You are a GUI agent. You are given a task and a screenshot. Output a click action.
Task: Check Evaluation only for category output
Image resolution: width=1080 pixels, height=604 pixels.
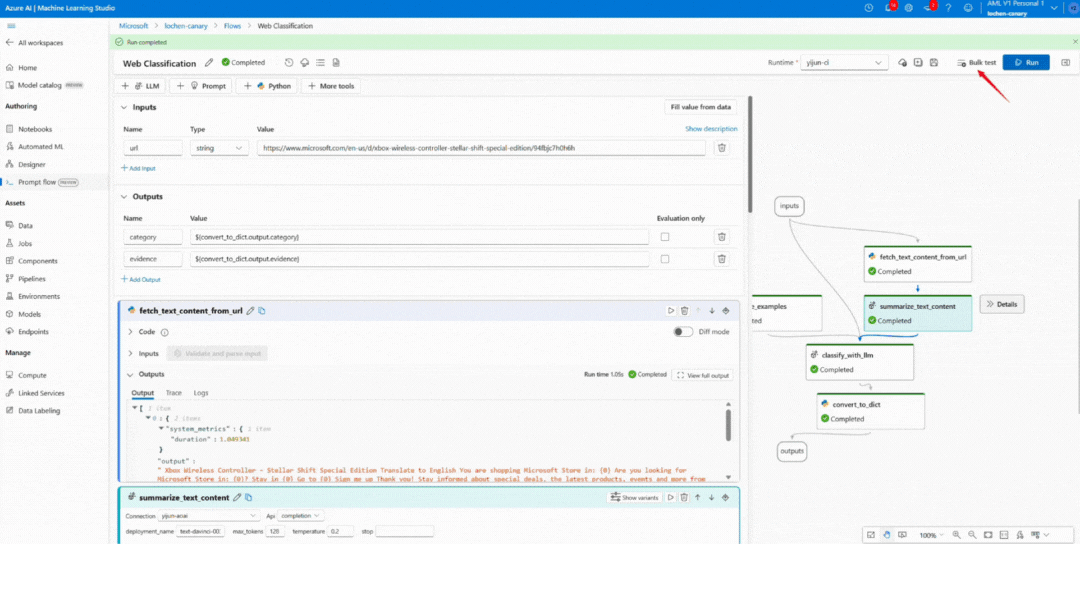pyautogui.click(x=665, y=237)
